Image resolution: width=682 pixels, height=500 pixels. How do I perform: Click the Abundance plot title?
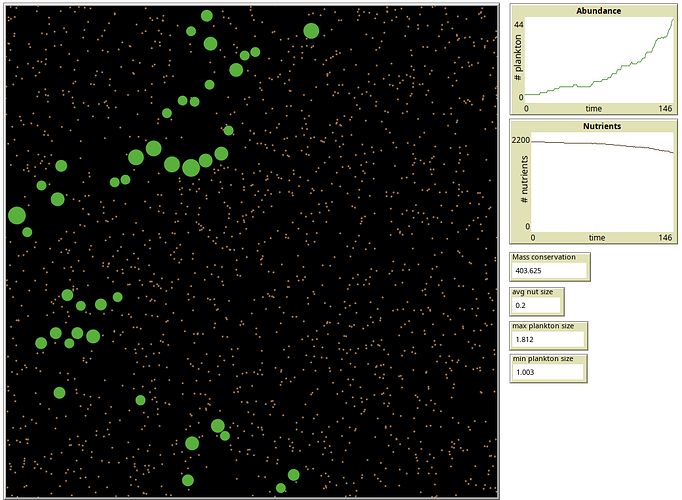[x=598, y=11]
